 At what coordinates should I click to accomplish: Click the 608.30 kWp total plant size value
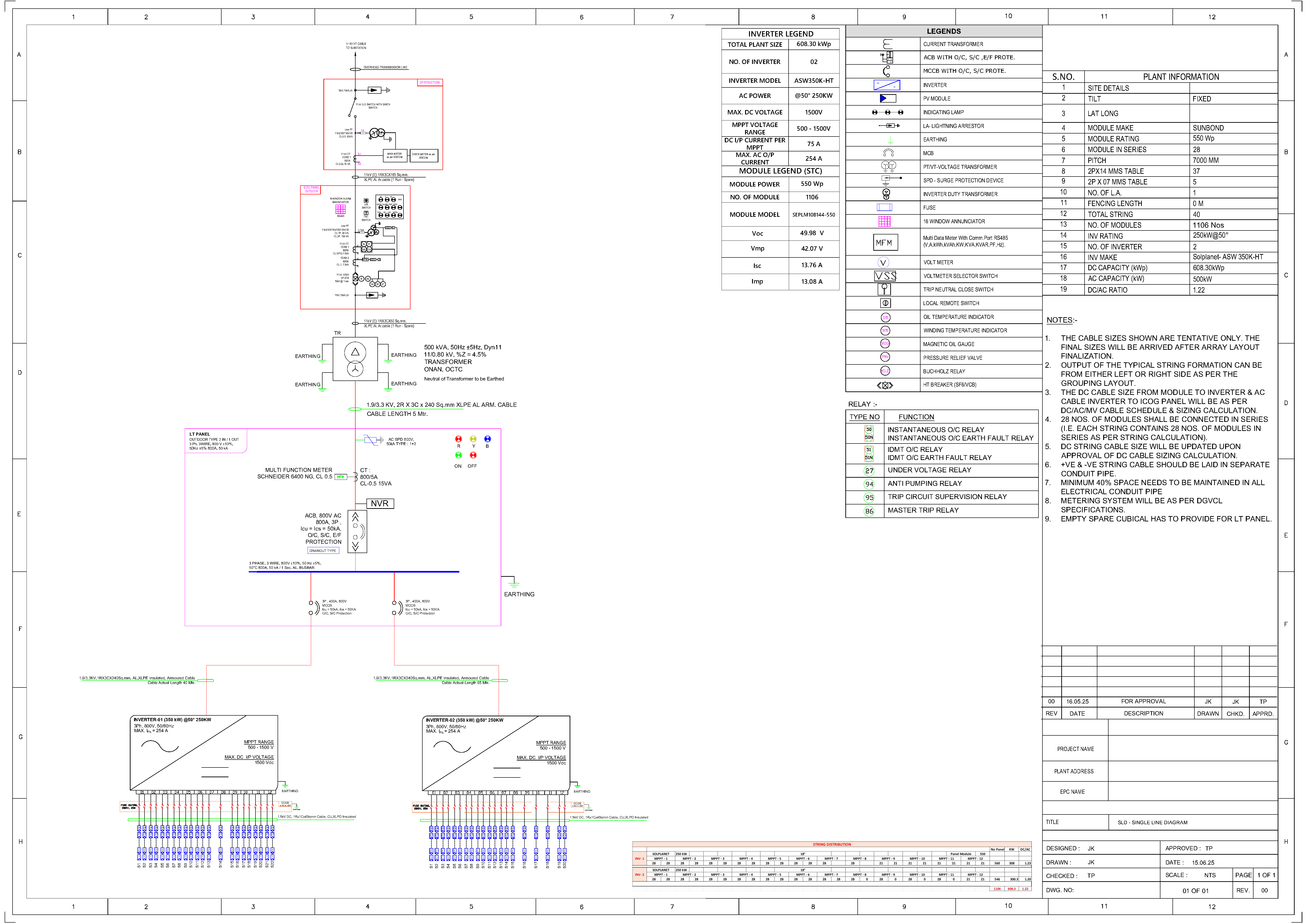(x=813, y=44)
